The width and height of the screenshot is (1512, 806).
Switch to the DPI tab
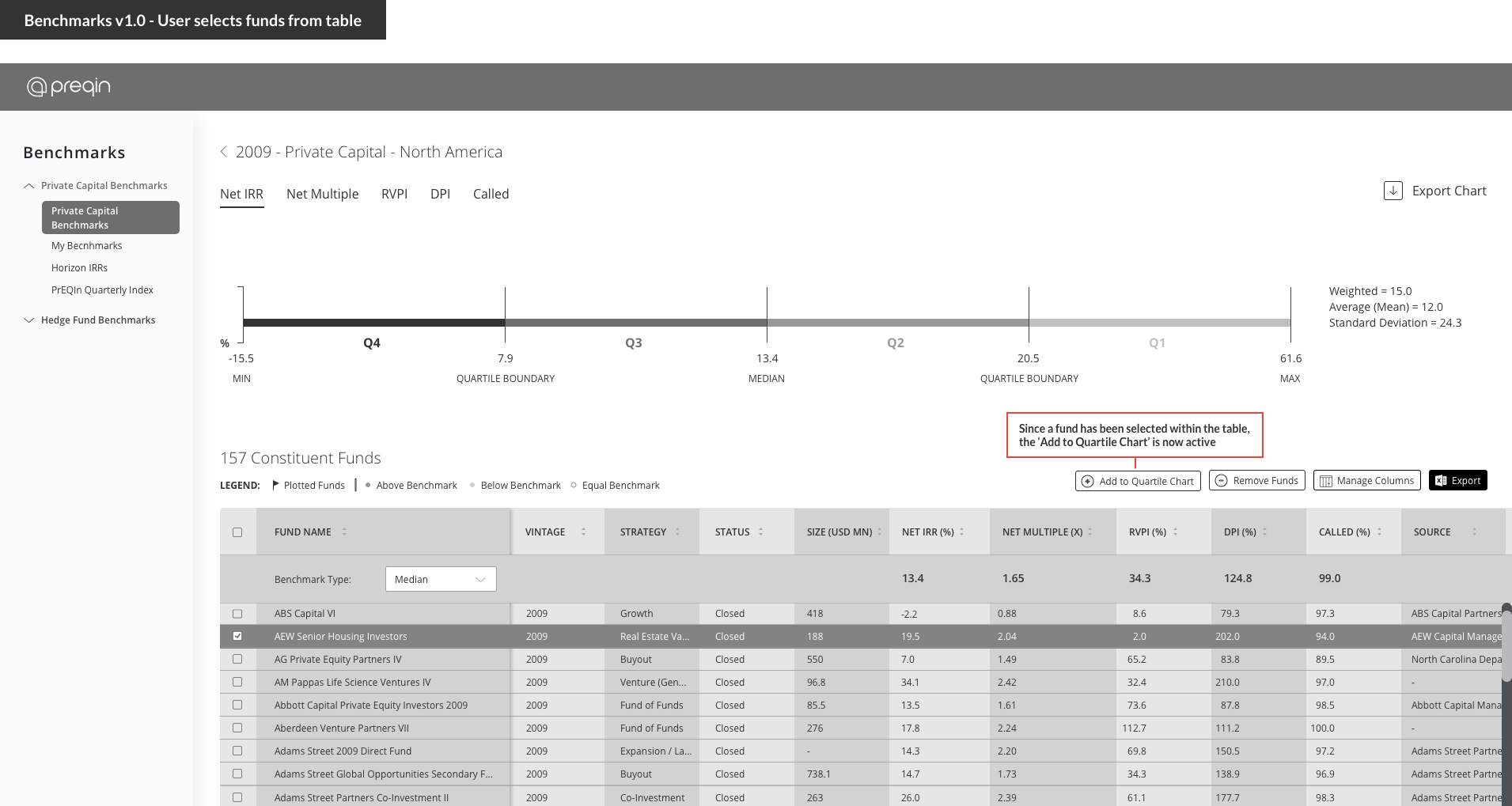440,194
